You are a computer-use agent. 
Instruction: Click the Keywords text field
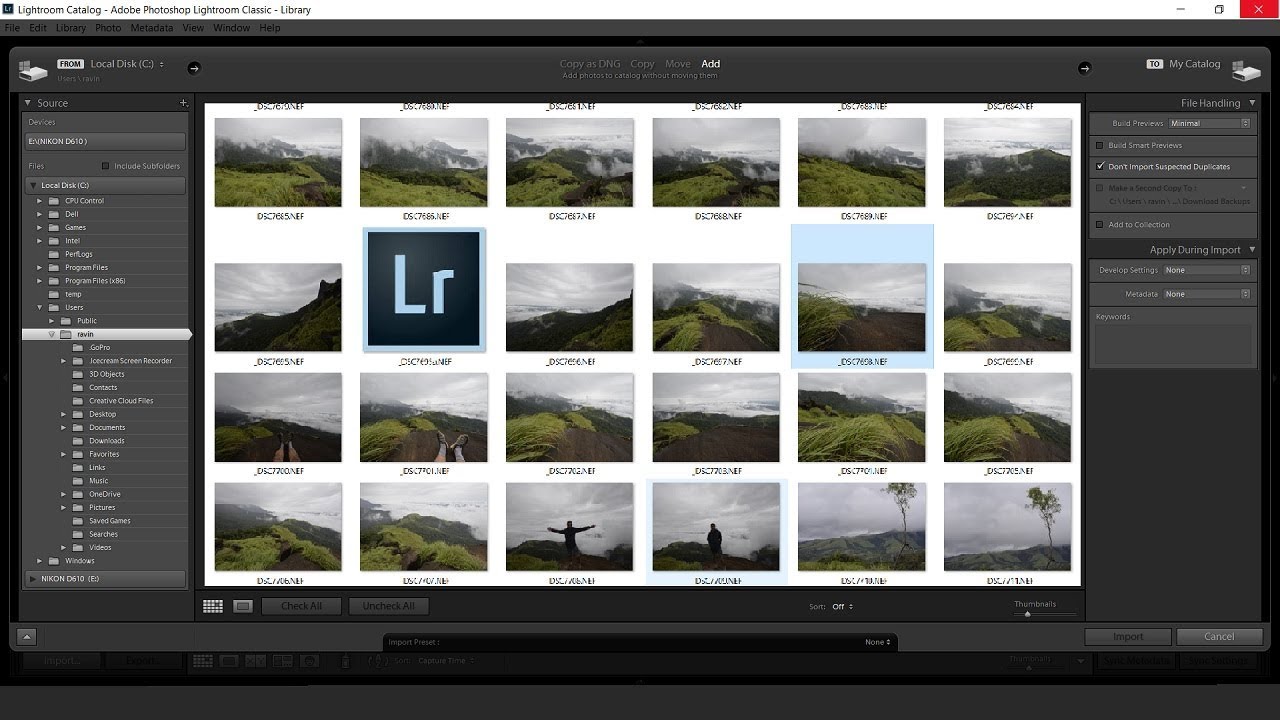pyautogui.click(x=1172, y=345)
